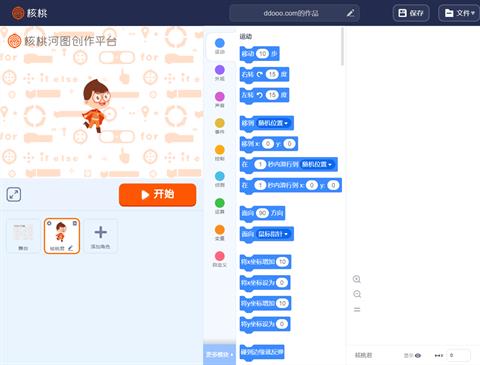Click value 10 in change y block
This screenshot has width=480, height=365.
coord(282,303)
